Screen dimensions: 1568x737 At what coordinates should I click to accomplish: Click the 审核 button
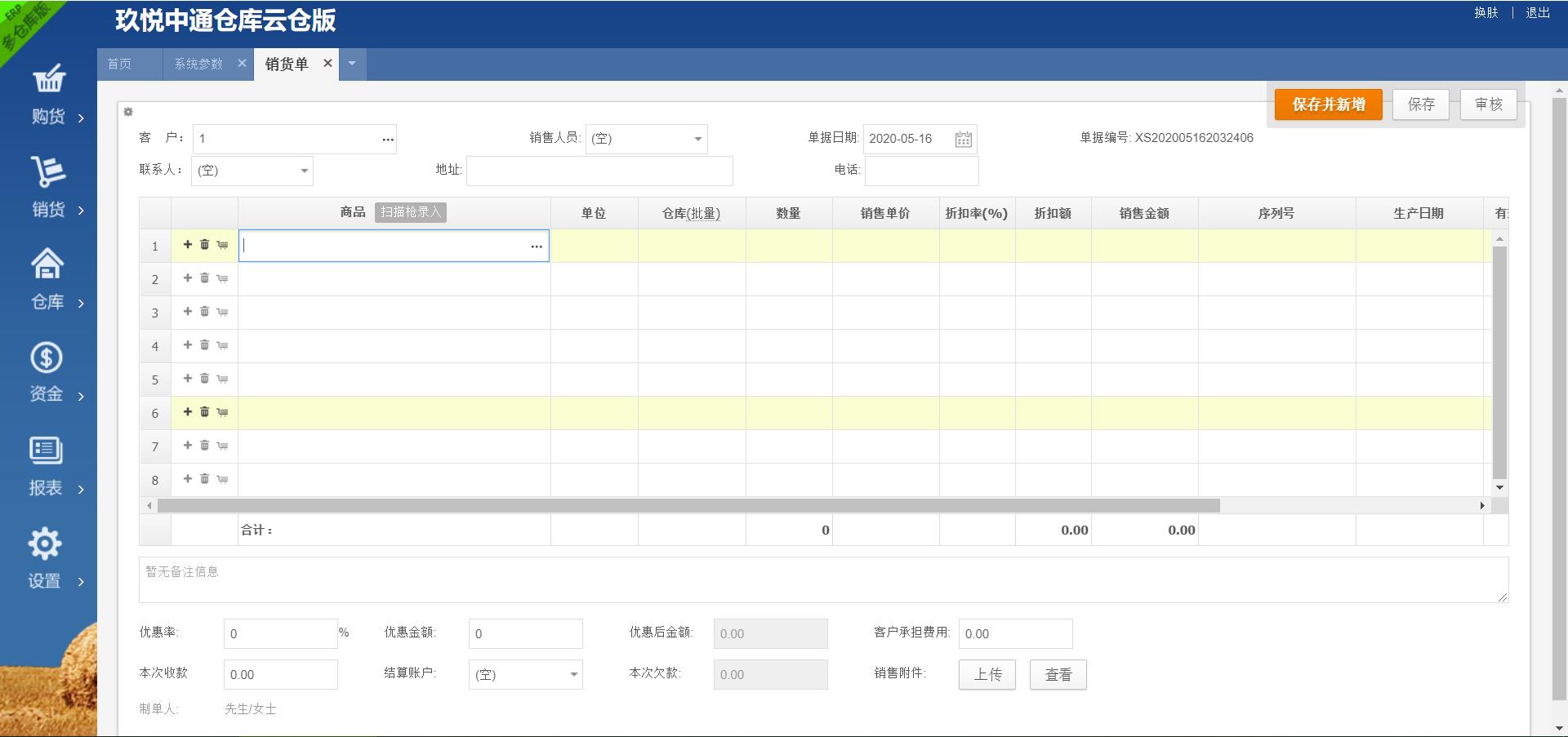tap(1489, 104)
